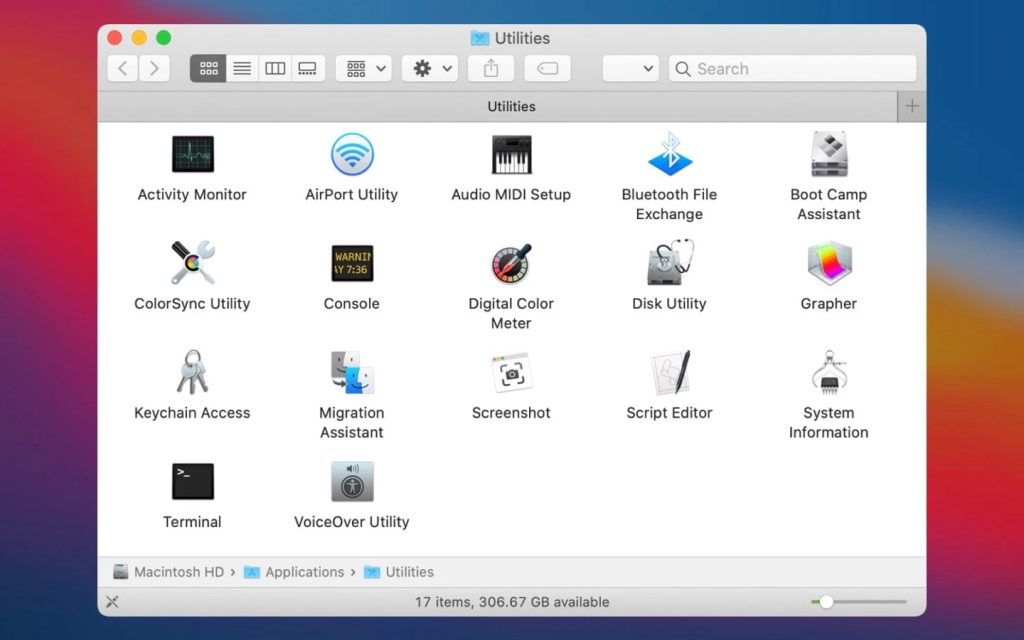Open the grouping options dropdown
The image size is (1024, 640).
tap(363, 68)
